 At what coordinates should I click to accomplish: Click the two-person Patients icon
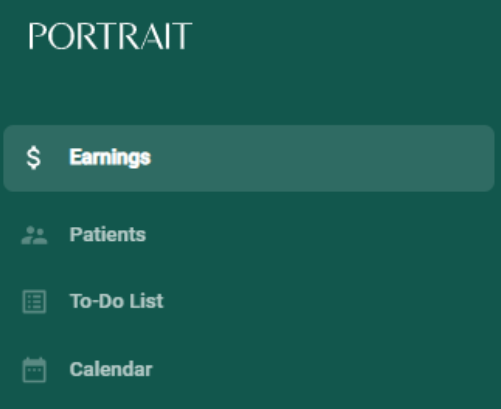tap(34, 235)
